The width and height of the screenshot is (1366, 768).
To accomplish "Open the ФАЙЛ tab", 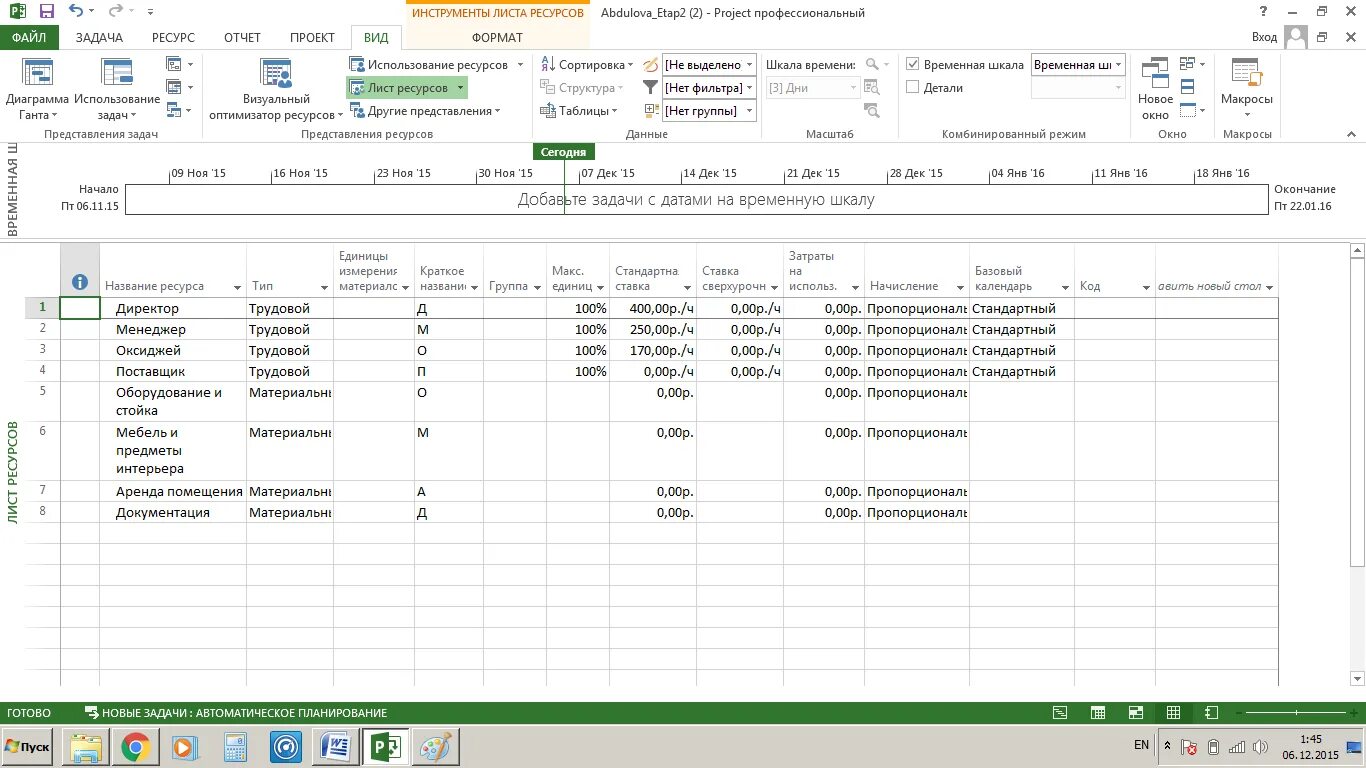I will click(30, 38).
